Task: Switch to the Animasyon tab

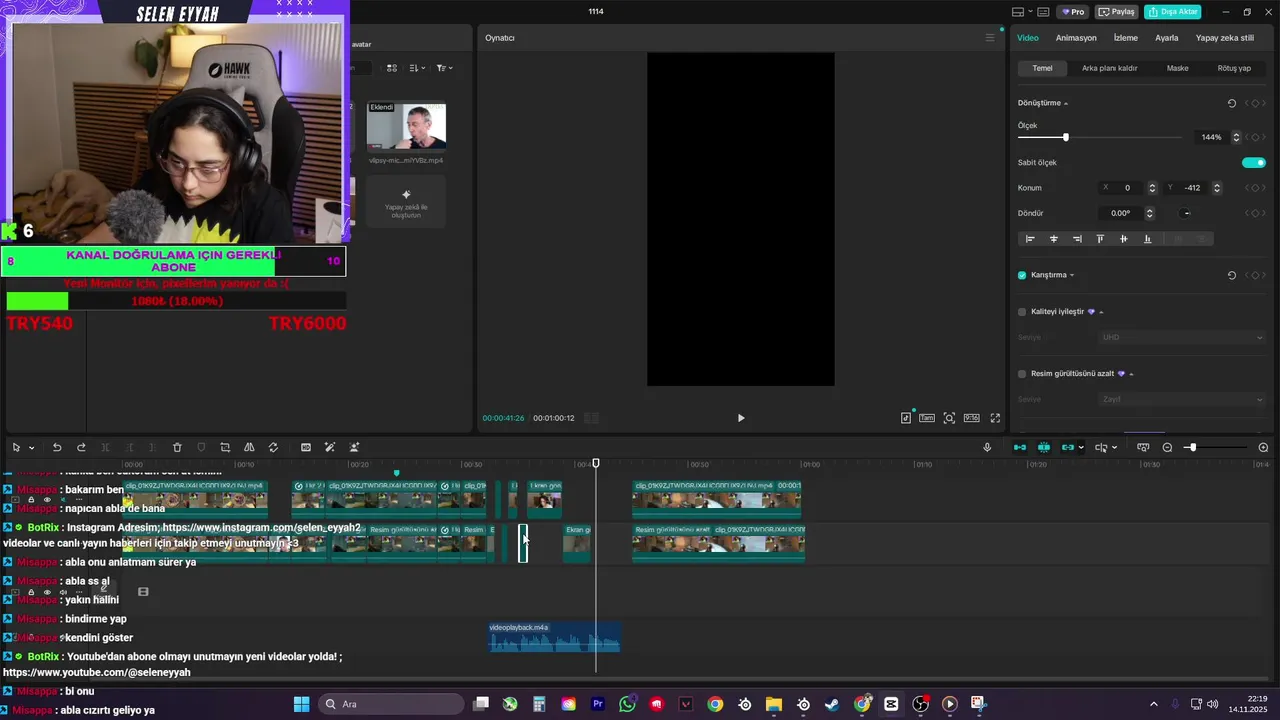Action: pyautogui.click(x=1076, y=38)
